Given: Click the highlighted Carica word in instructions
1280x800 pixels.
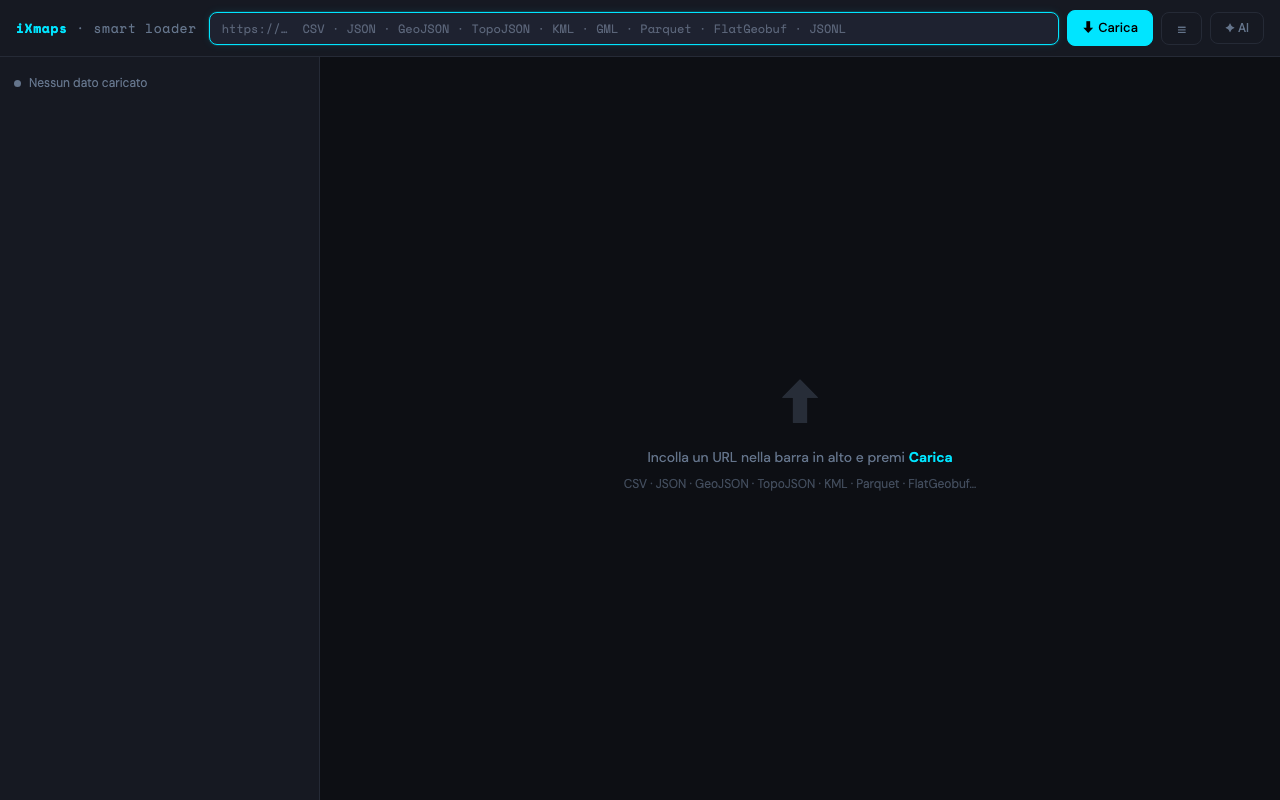Looking at the screenshot, I should click(930, 457).
